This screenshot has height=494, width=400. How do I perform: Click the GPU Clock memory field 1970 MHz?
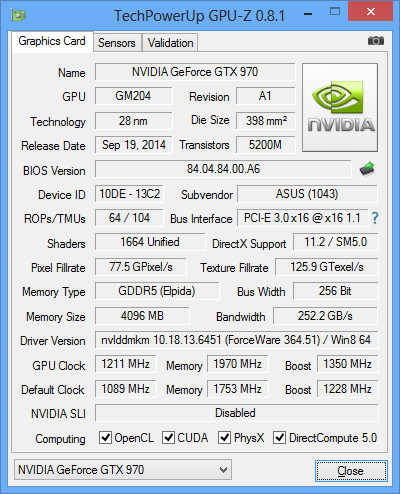[237, 364]
